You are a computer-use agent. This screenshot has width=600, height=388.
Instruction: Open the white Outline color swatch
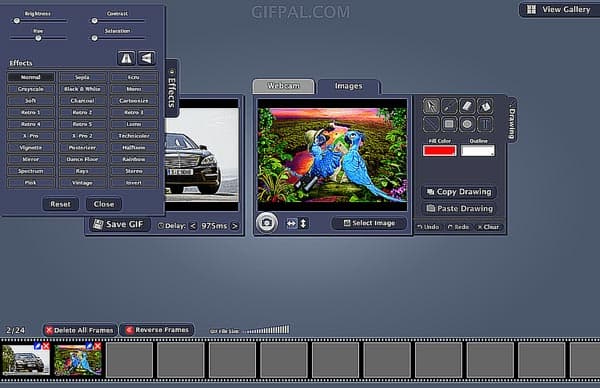478,151
